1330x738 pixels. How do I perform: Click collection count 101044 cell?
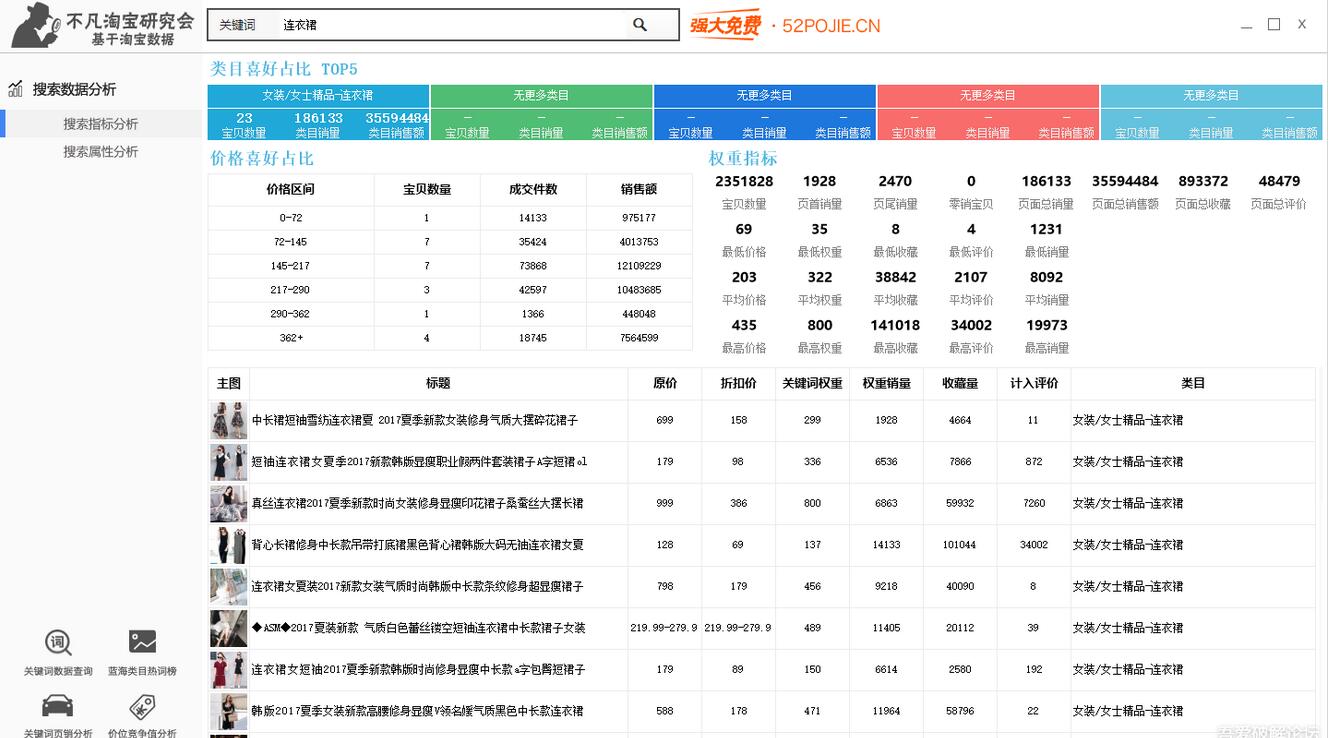(960, 545)
